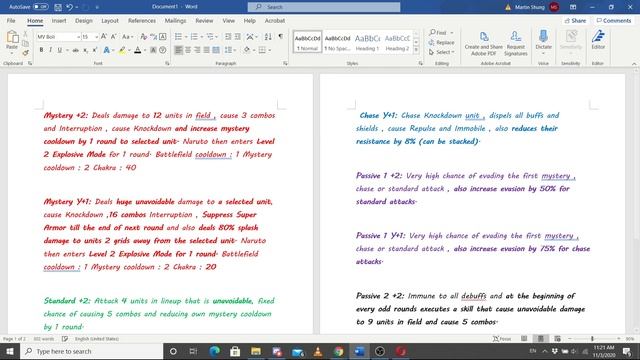The image size is (640, 360).
Task: Center align the paragraph
Action: 188,50
